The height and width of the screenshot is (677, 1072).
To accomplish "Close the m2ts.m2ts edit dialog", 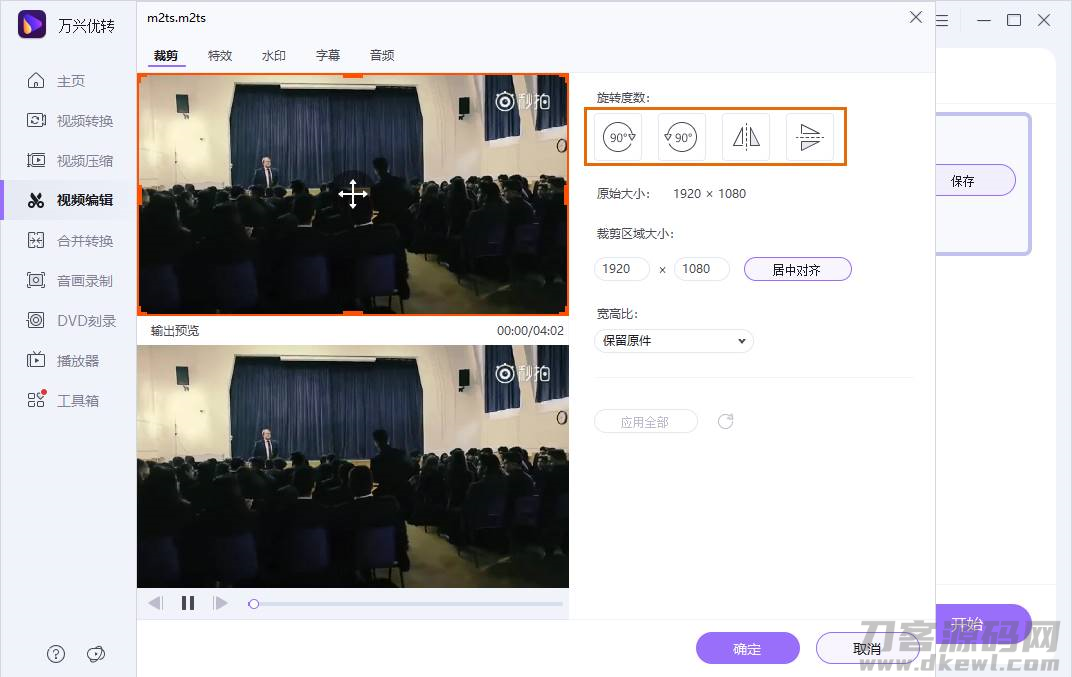I will point(916,17).
